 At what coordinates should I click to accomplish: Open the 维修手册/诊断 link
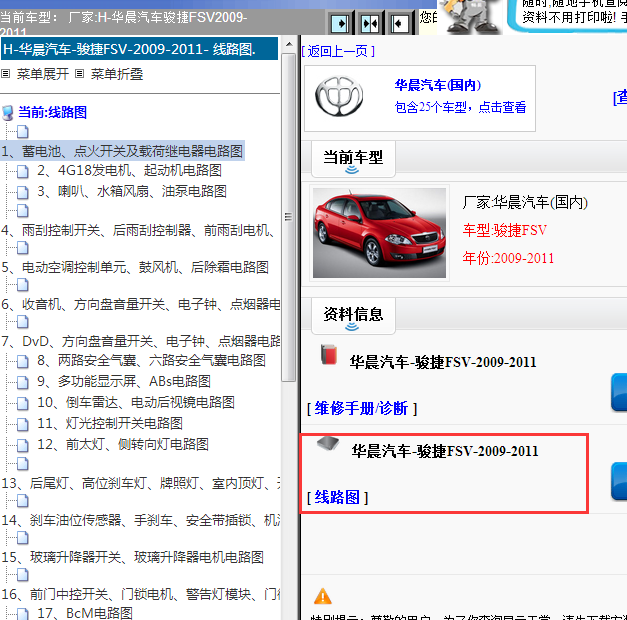pyautogui.click(x=361, y=408)
